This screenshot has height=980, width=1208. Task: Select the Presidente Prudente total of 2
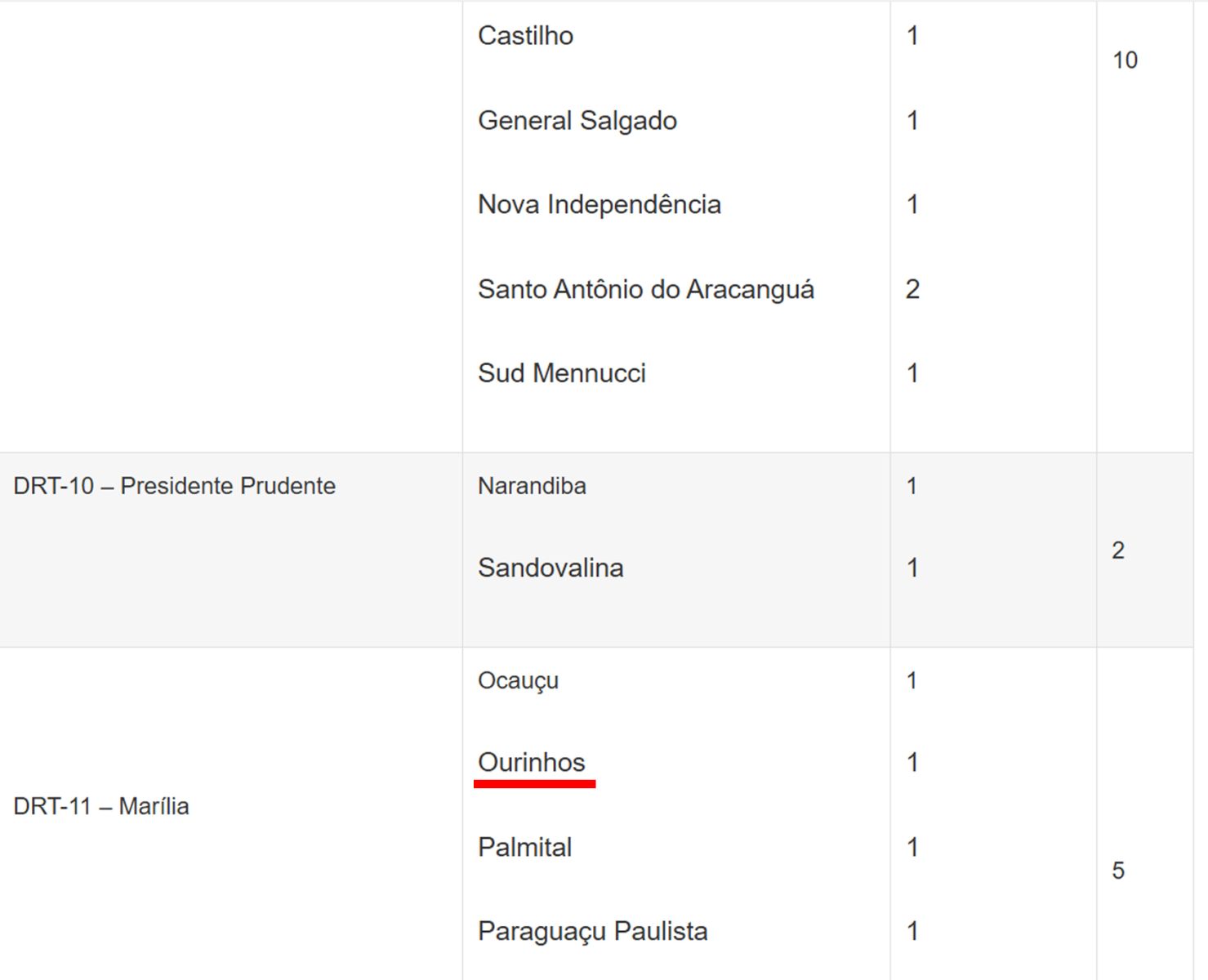pyautogui.click(x=1118, y=550)
